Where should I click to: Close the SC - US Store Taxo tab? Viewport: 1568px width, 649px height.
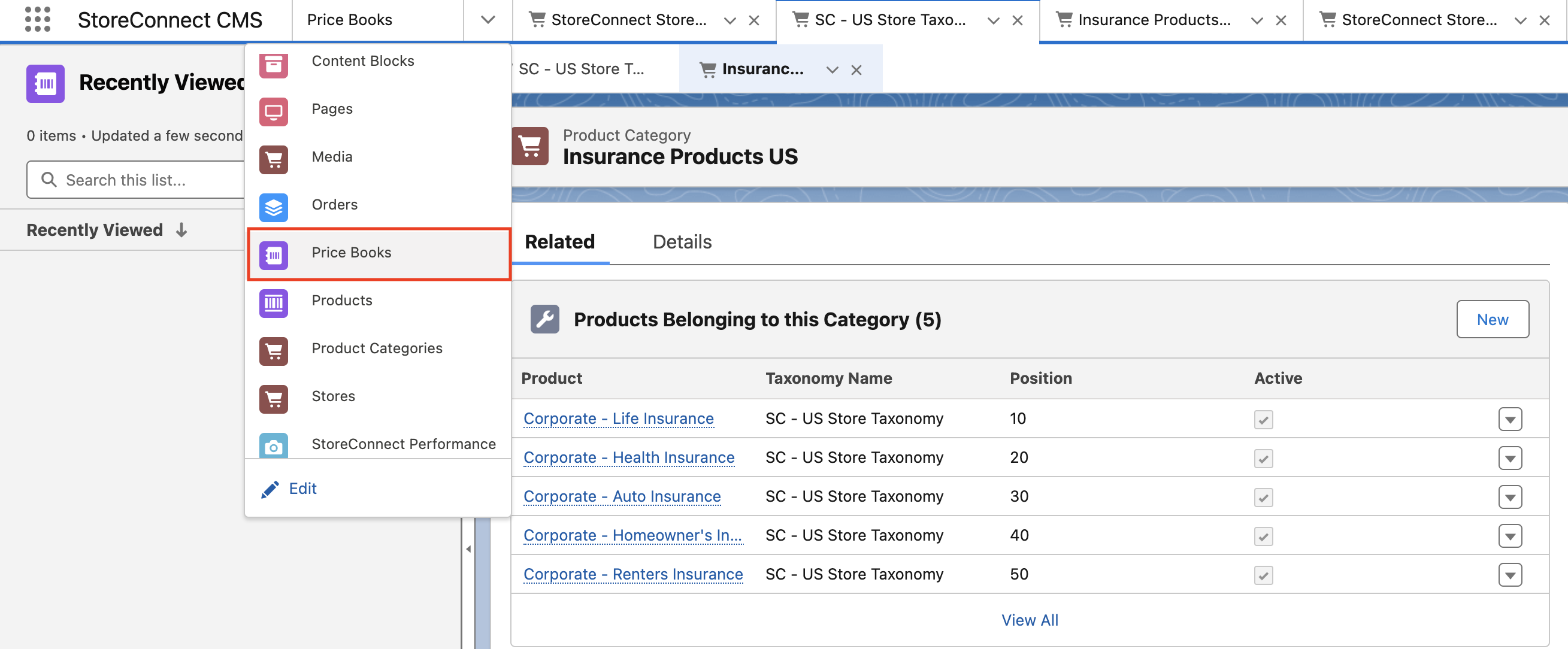tap(1017, 21)
